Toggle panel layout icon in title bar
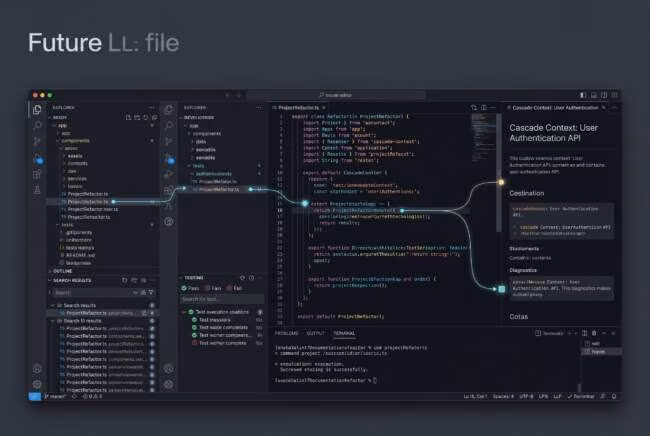Image resolution: width=650 pixels, height=436 pixels. (594, 95)
